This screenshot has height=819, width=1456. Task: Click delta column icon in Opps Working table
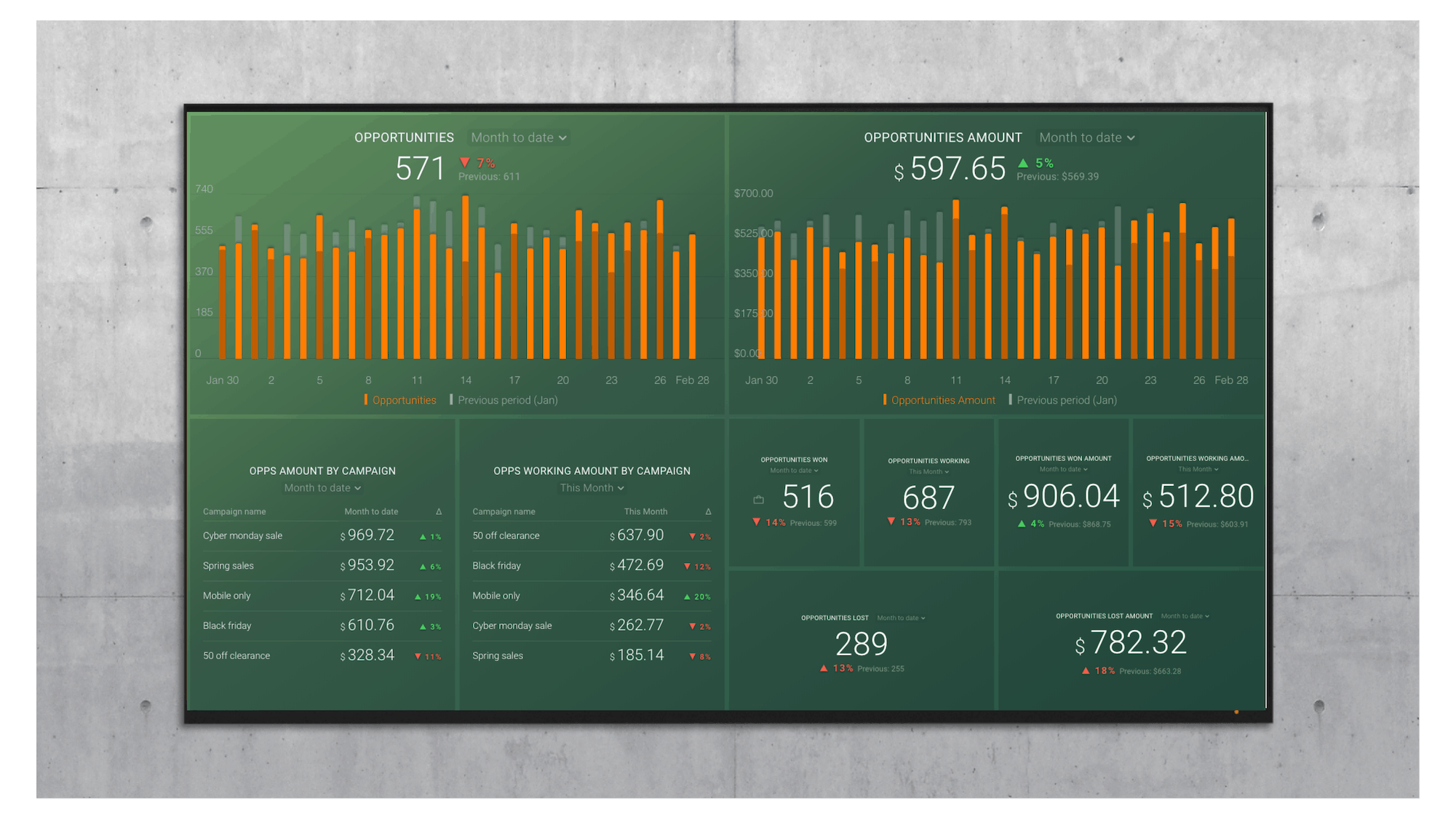pos(708,512)
